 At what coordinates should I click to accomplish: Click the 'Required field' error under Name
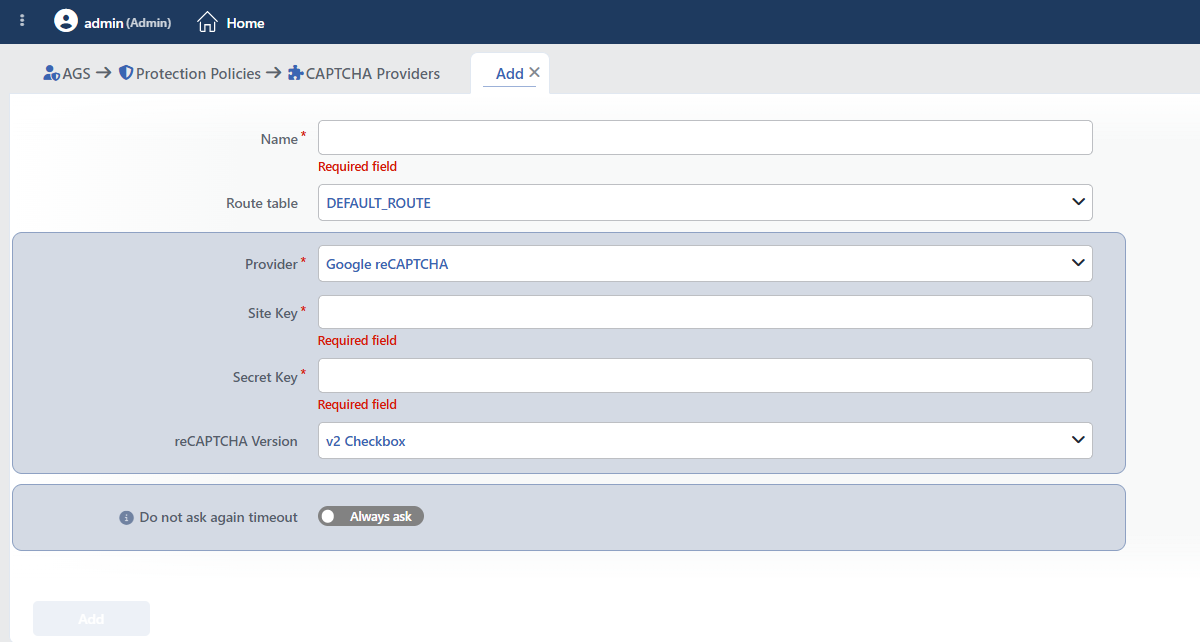click(x=357, y=167)
